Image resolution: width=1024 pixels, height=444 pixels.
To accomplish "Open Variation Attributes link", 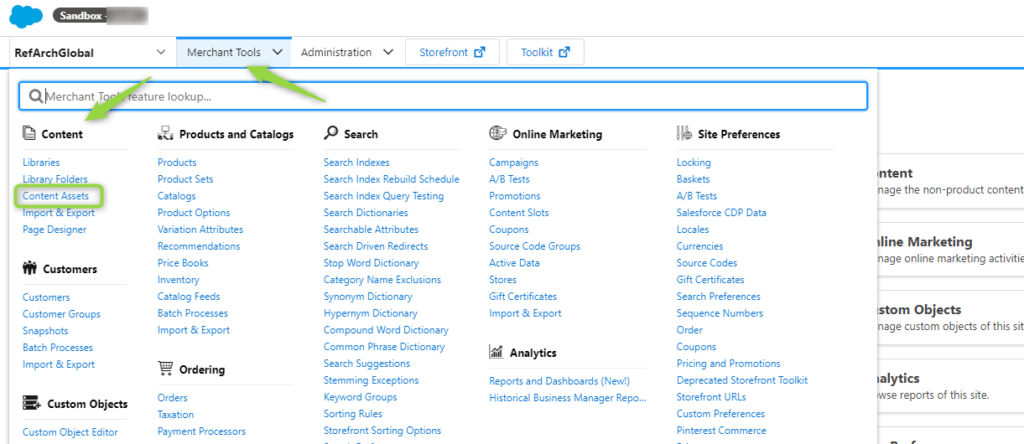I will tap(200, 229).
